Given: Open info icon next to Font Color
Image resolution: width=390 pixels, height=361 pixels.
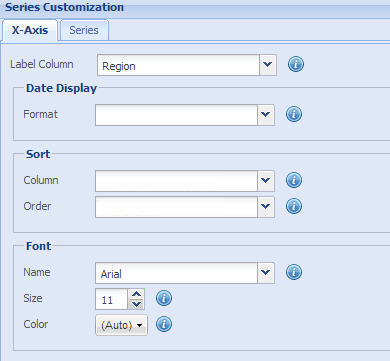Looking at the screenshot, I should point(164,324).
